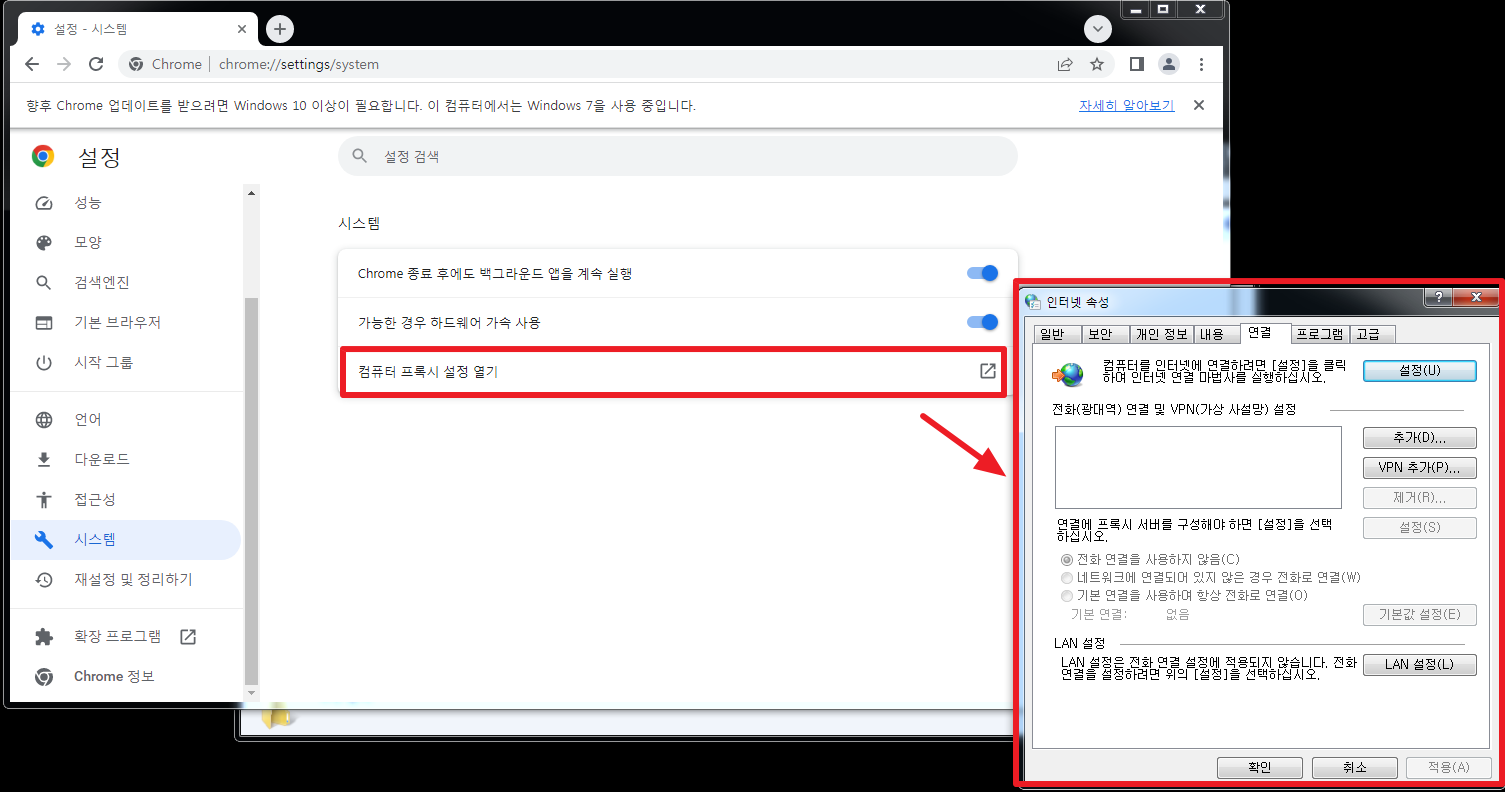Click the Chrome address bar URL
The image size is (1505, 792).
(299, 64)
